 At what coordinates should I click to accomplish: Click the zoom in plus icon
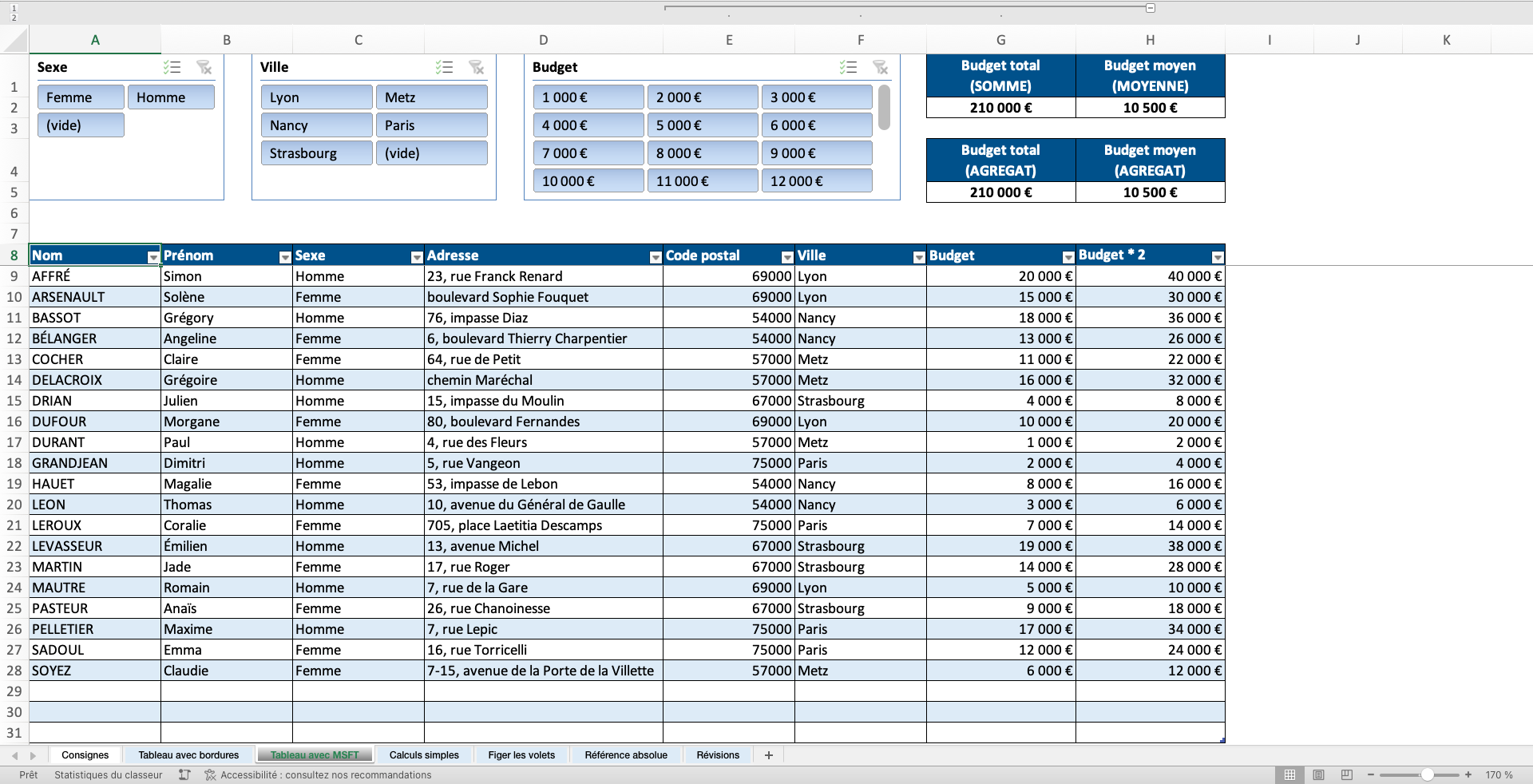[1468, 775]
